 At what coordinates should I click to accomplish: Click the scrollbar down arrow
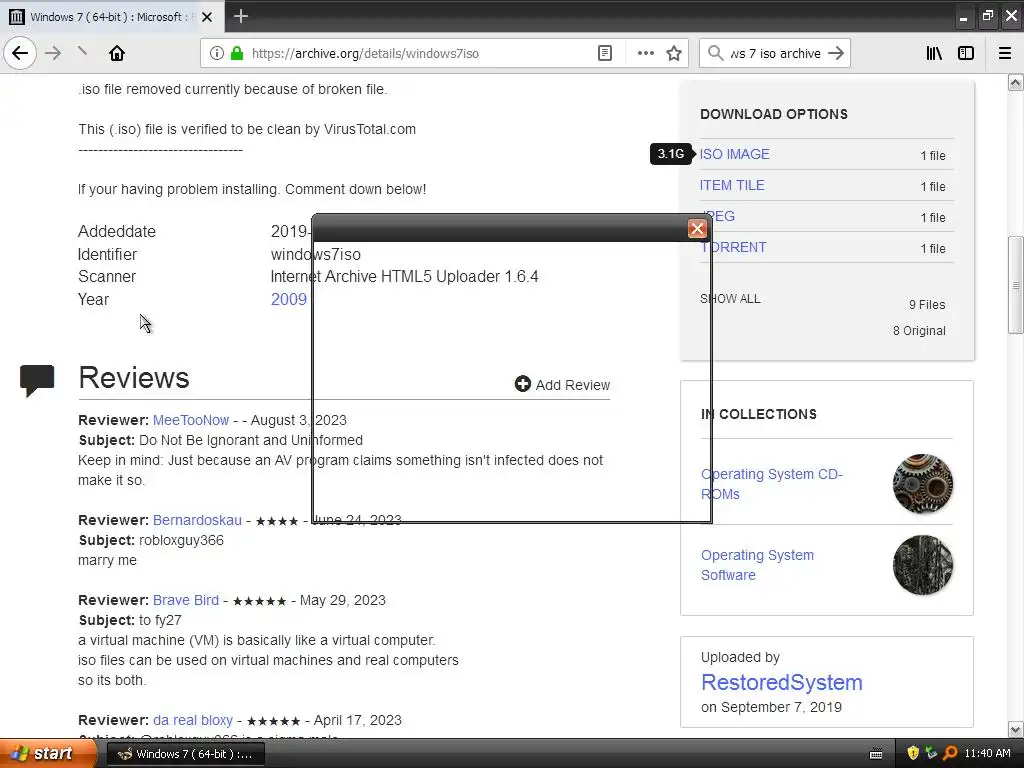coord(1016,729)
